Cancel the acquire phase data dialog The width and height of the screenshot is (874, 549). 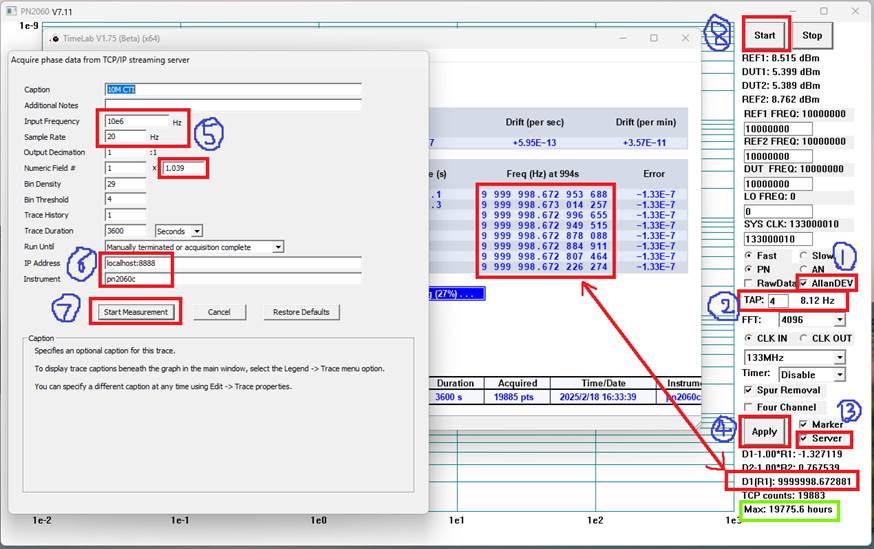point(219,312)
